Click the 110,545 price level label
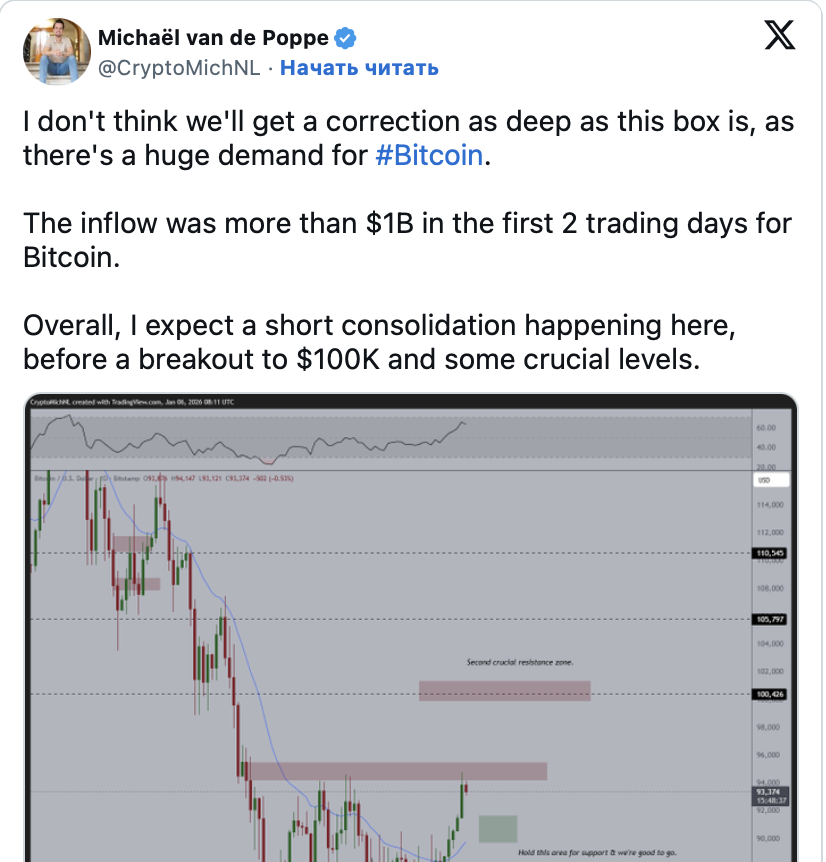Screen dimensions: 826x862 tap(768, 553)
